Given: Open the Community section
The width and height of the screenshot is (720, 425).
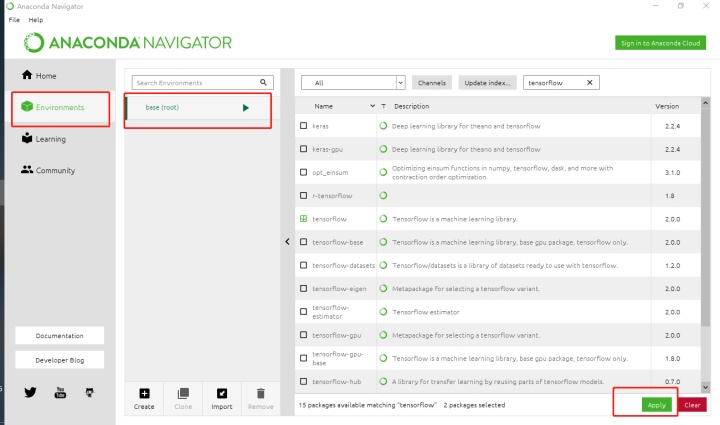Looking at the screenshot, I should tap(48, 170).
